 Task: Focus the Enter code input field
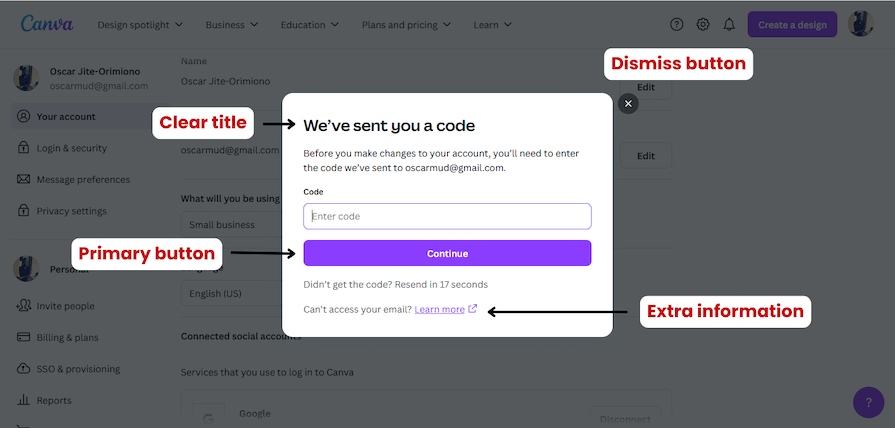point(447,216)
